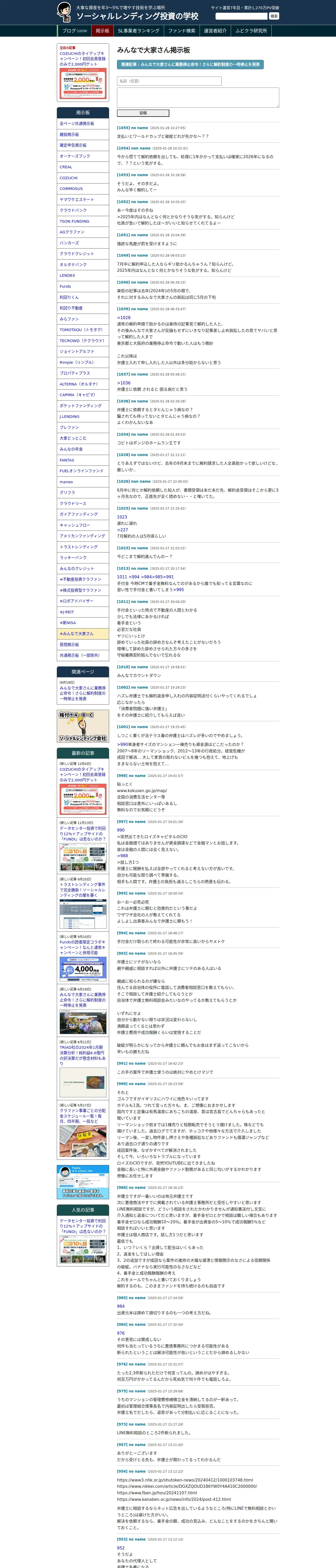336x1568 pixels.
Task: Open ヤマワケエステート board link
Action: (x=83, y=200)
